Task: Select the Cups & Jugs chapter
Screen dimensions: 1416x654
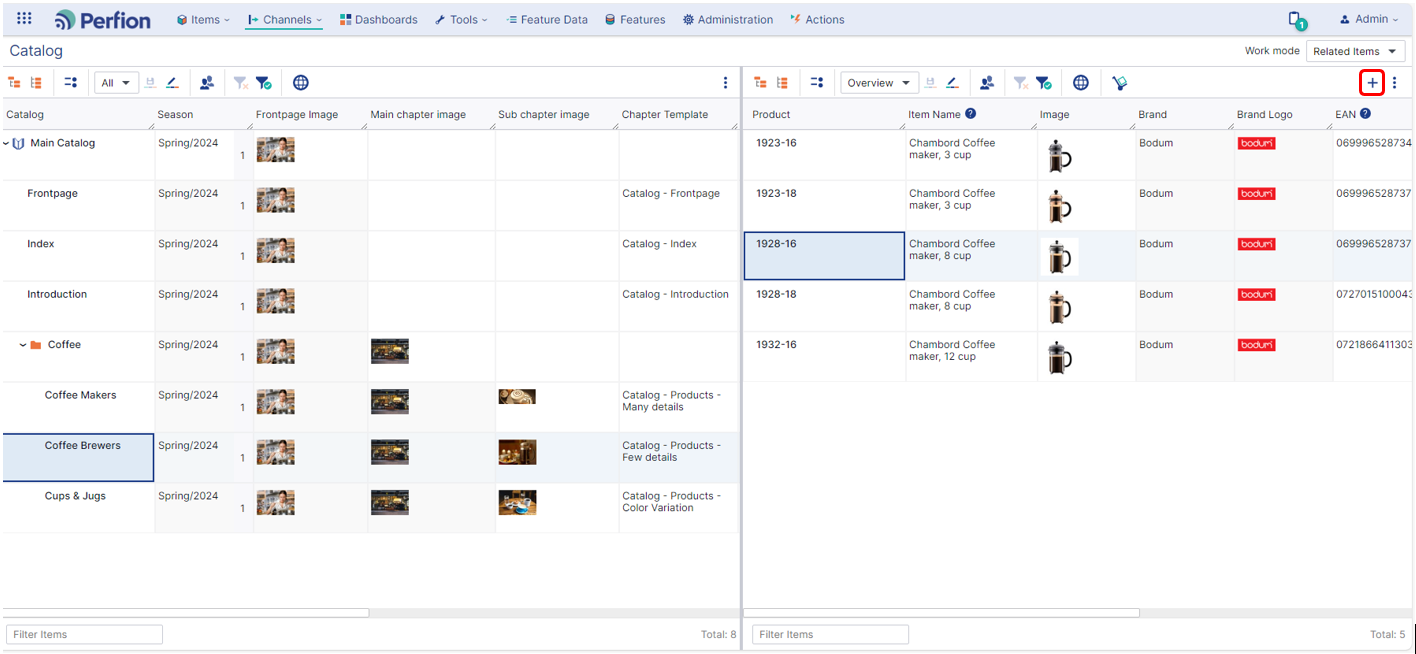Action: click(75, 496)
